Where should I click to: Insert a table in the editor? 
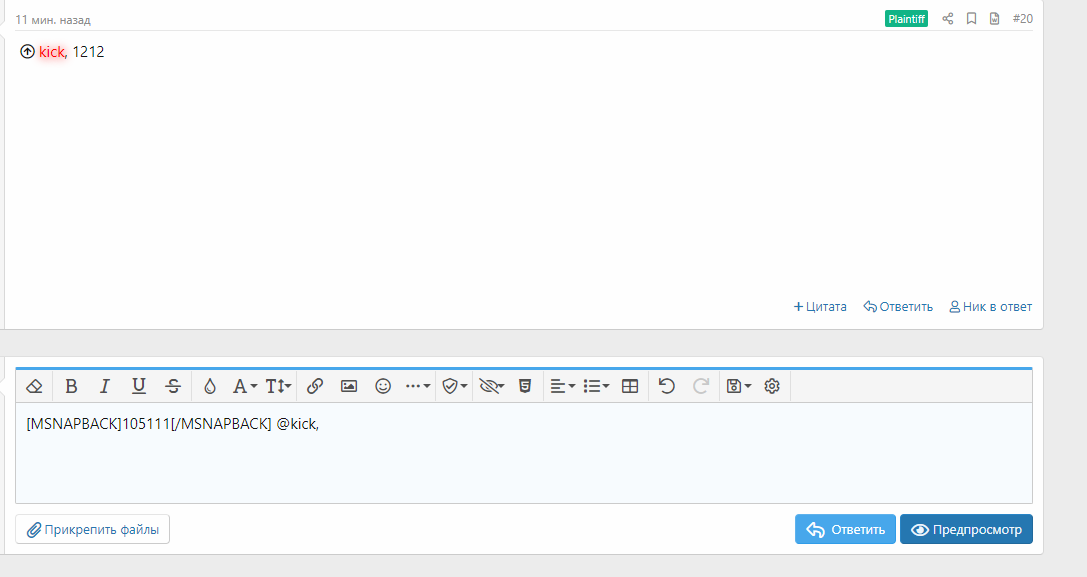click(630, 386)
